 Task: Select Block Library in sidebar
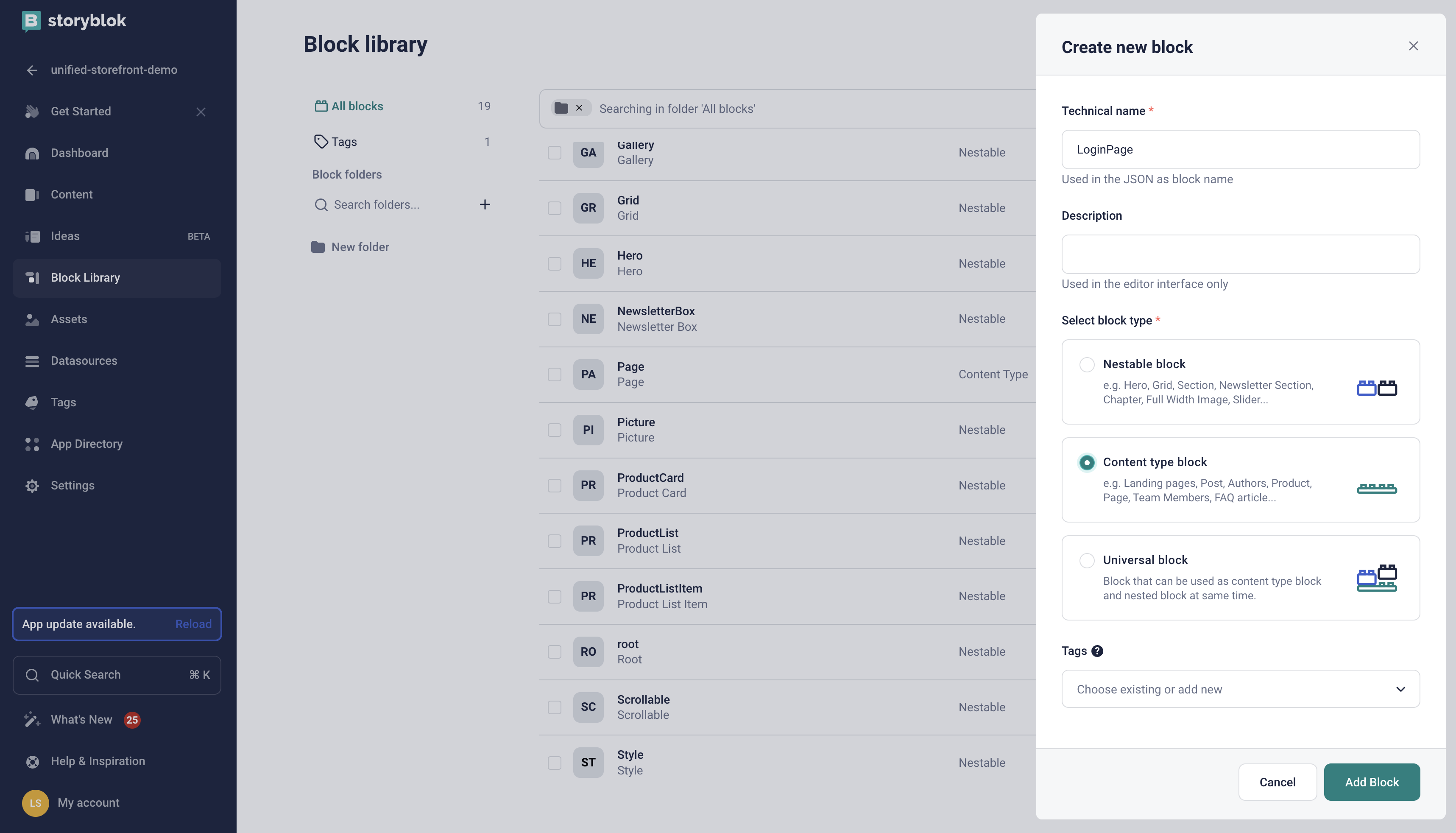(x=117, y=277)
